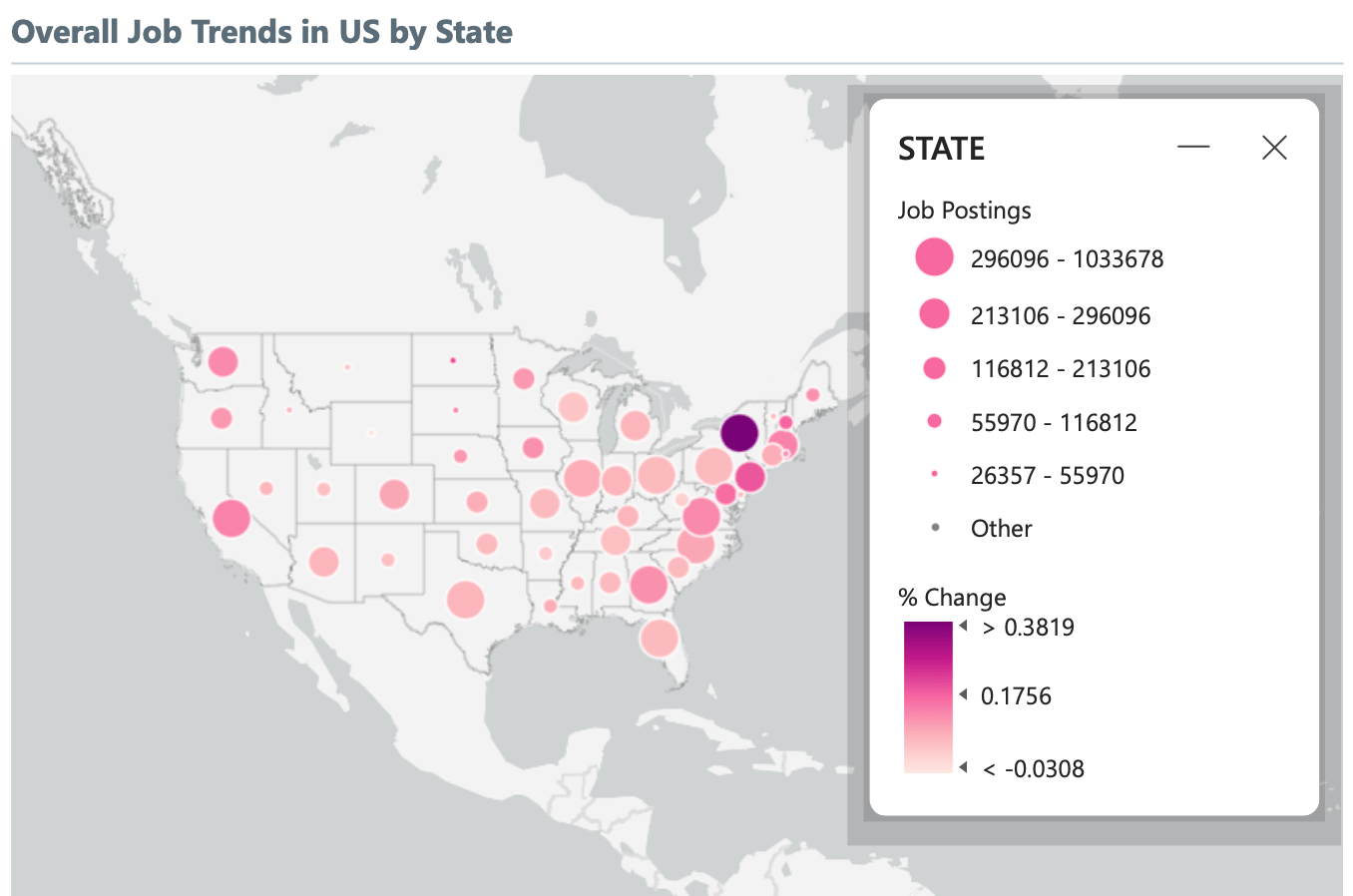Select the Michigan bubble on the map
1353x896 pixels.
tap(635, 426)
